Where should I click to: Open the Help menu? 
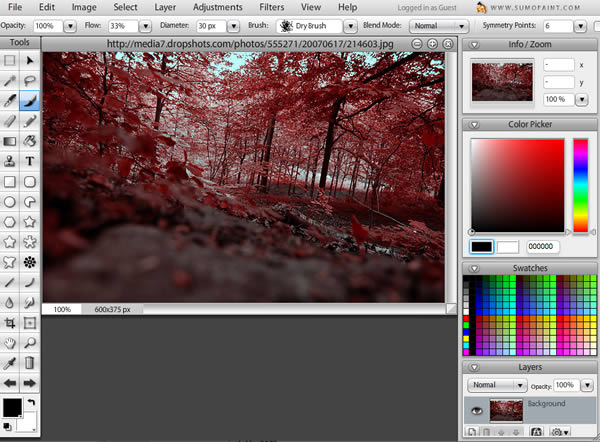tap(347, 7)
